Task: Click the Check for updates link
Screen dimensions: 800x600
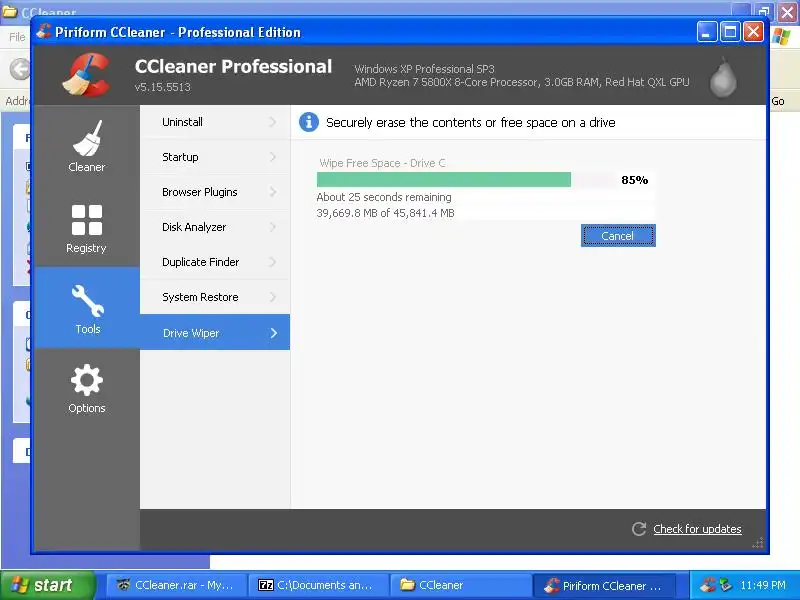Action: point(697,529)
